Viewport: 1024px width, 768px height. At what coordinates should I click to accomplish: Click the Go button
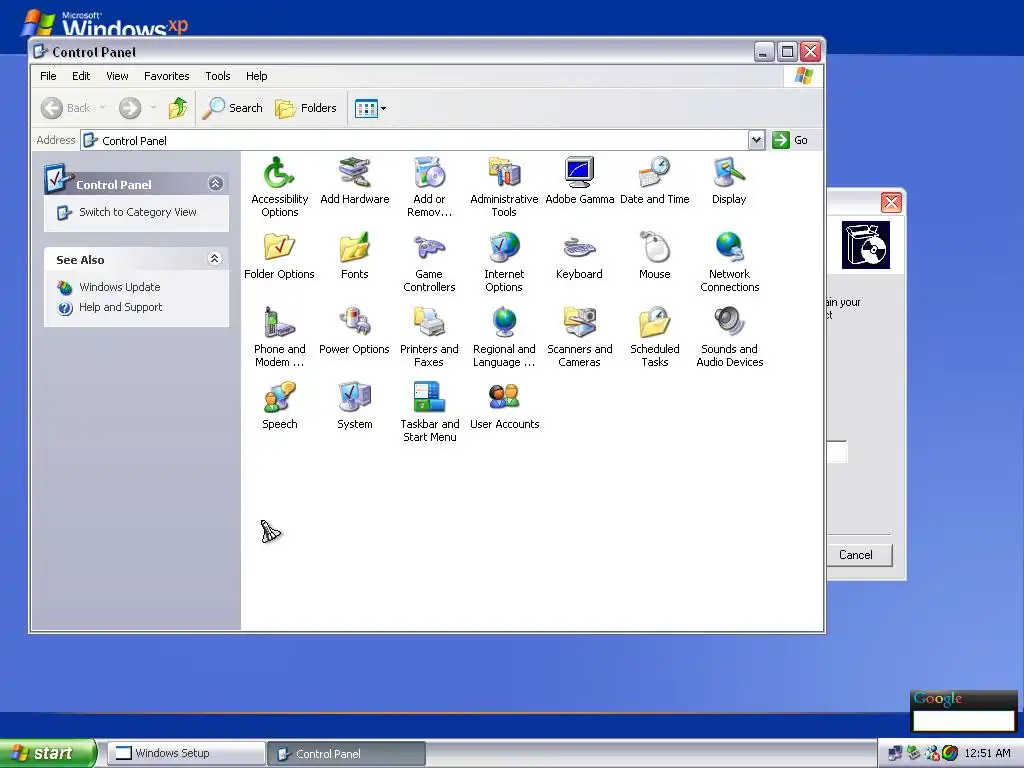tap(791, 140)
